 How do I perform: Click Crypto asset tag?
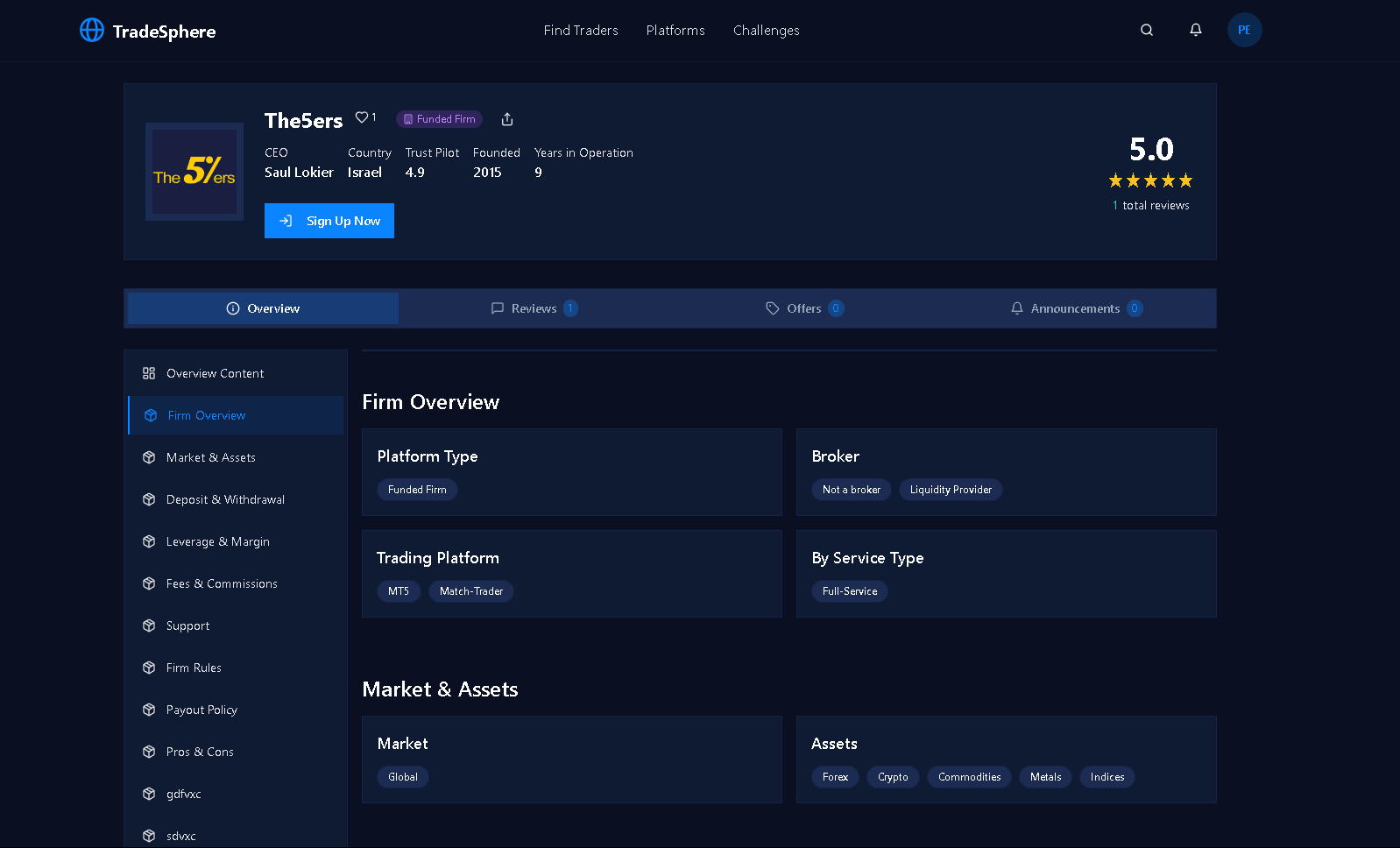[x=893, y=777]
